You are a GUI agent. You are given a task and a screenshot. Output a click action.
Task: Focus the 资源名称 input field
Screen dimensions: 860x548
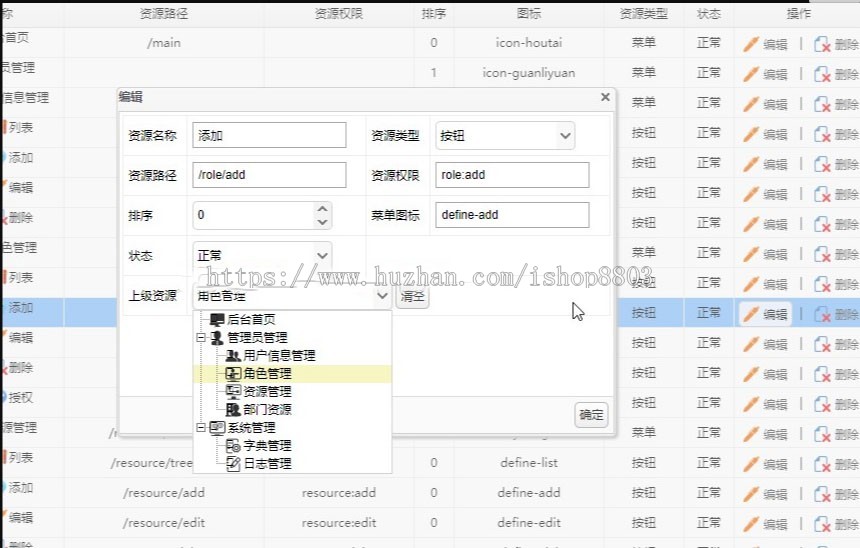(x=269, y=135)
